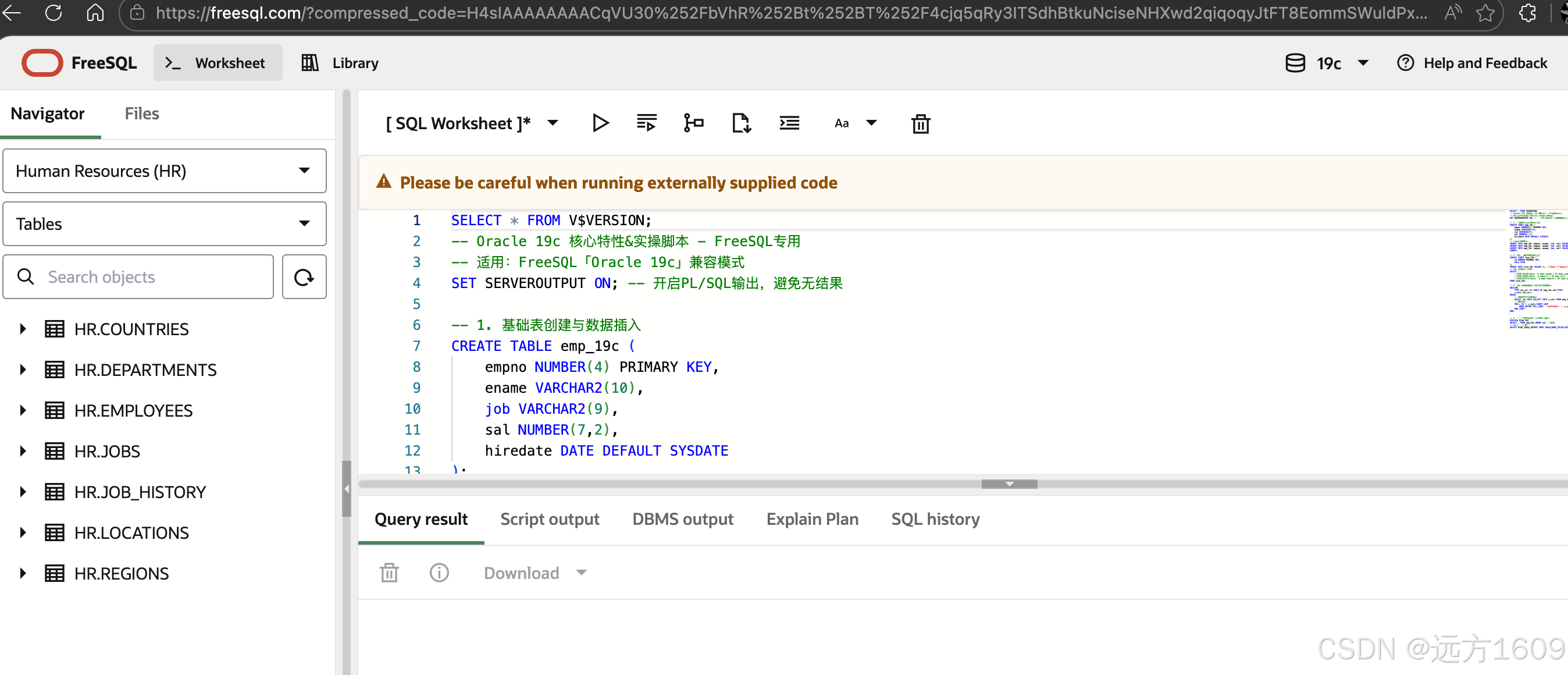
Task: Click the query result info icon
Action: pyautogui.click(x=439, y=573)
